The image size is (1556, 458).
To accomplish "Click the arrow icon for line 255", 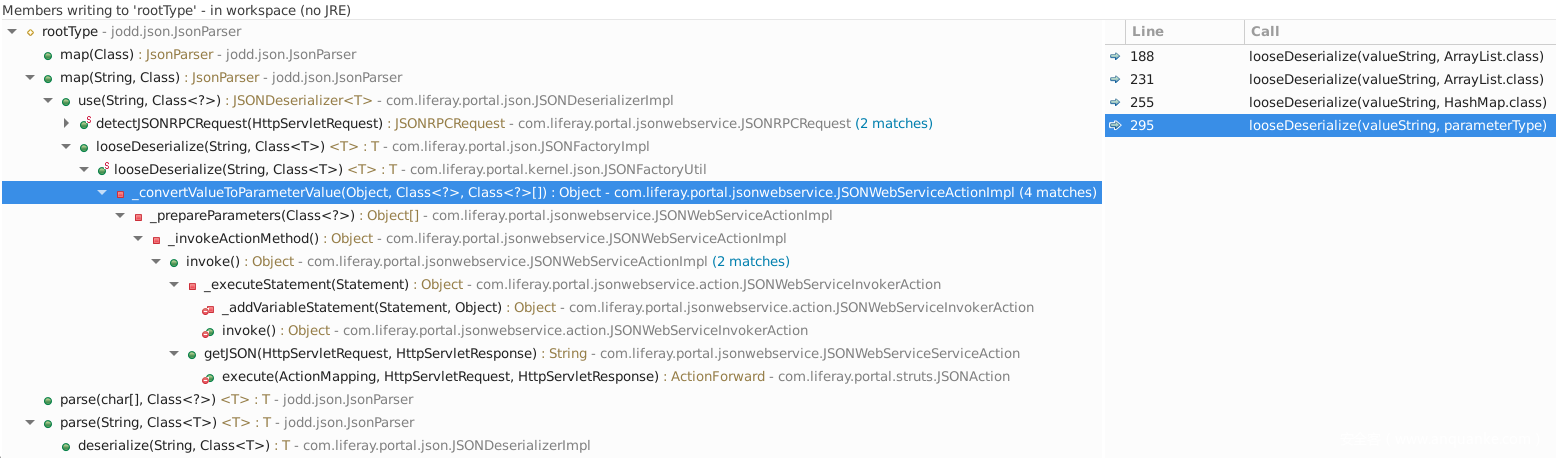I will tap(1115, 103).
